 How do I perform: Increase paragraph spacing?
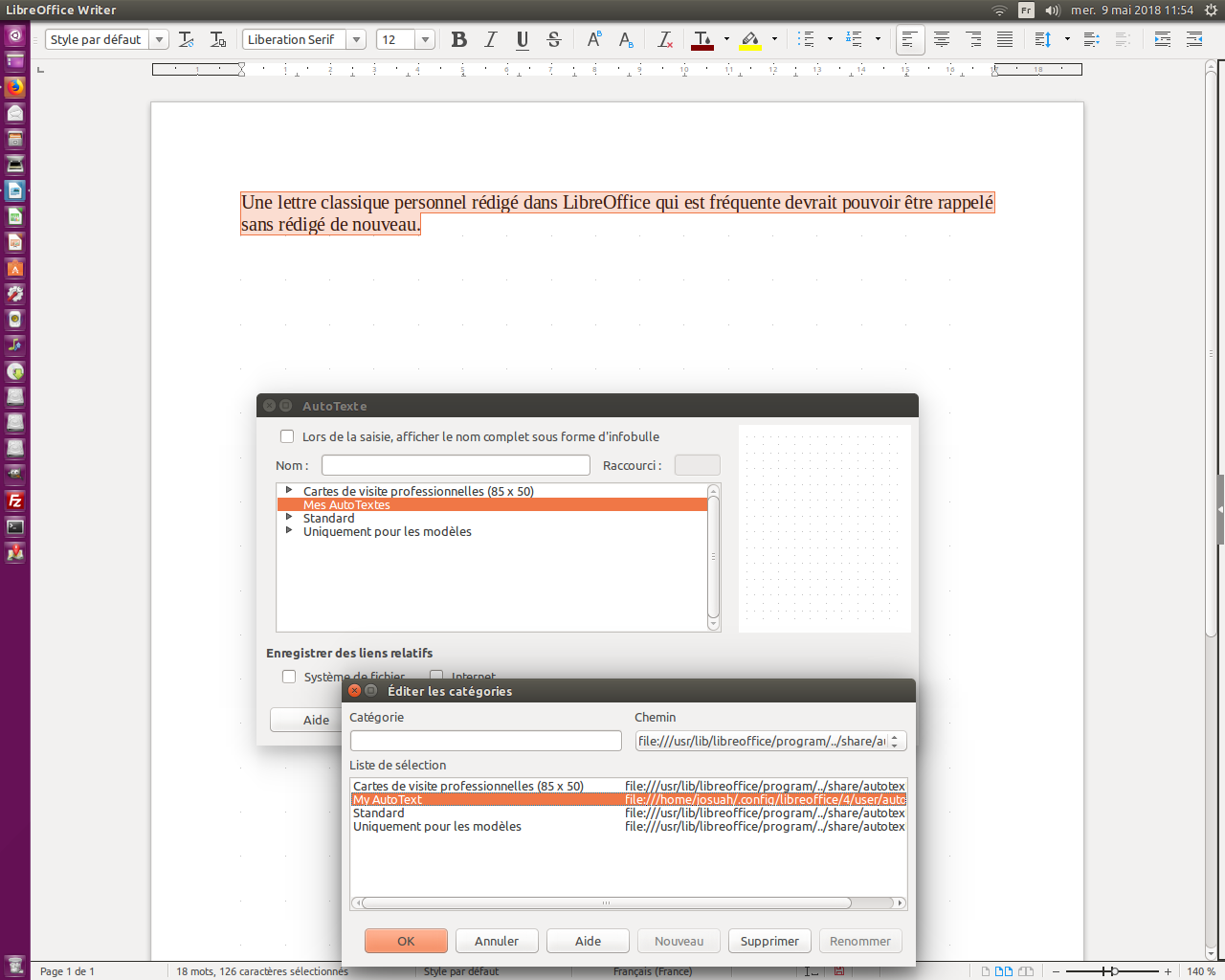pyautogui.click(x=1092, y=39)
